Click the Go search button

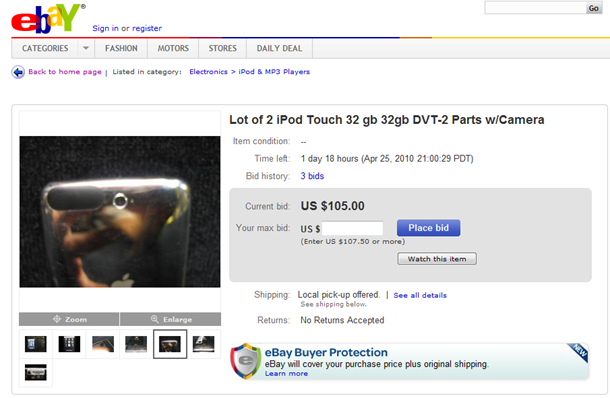594,8
